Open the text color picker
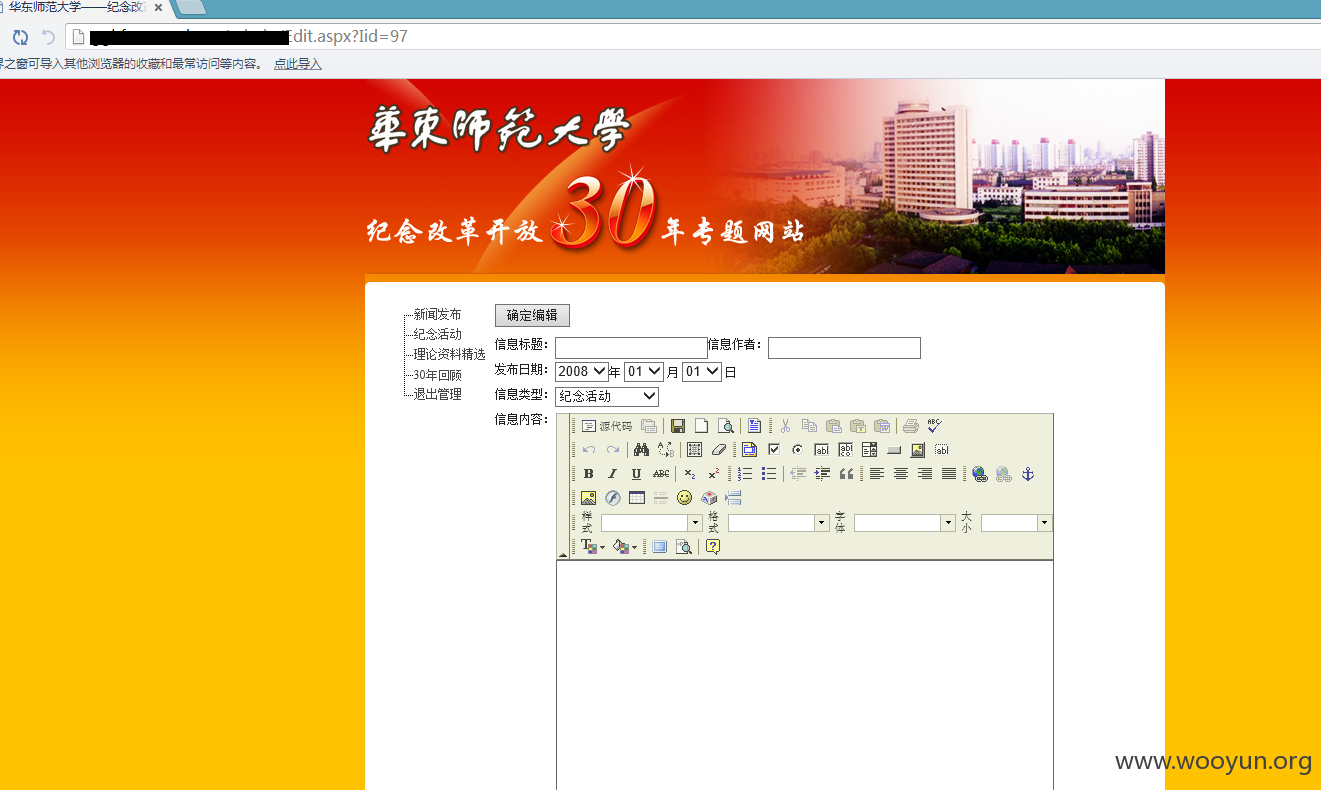The width and height of the screenshot is (1321, 790). click(x=593, y=547)
